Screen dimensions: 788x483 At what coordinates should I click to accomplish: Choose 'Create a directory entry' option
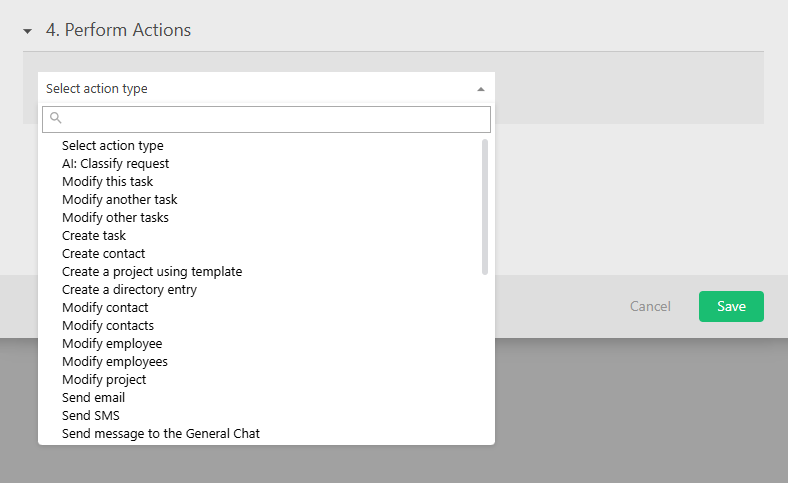[129, 290]
